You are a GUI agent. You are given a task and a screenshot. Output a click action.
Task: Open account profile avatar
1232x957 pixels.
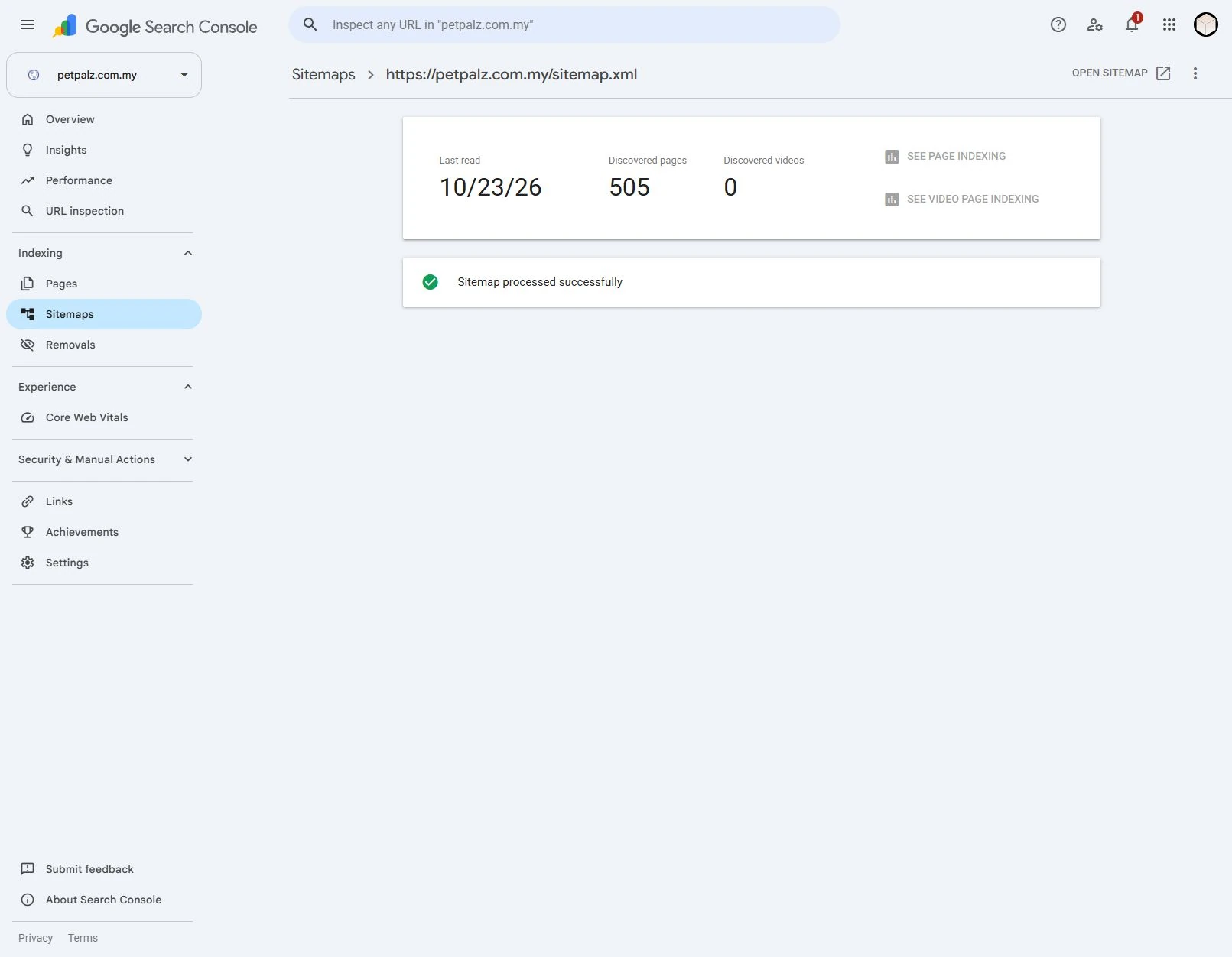point(1205,24)
